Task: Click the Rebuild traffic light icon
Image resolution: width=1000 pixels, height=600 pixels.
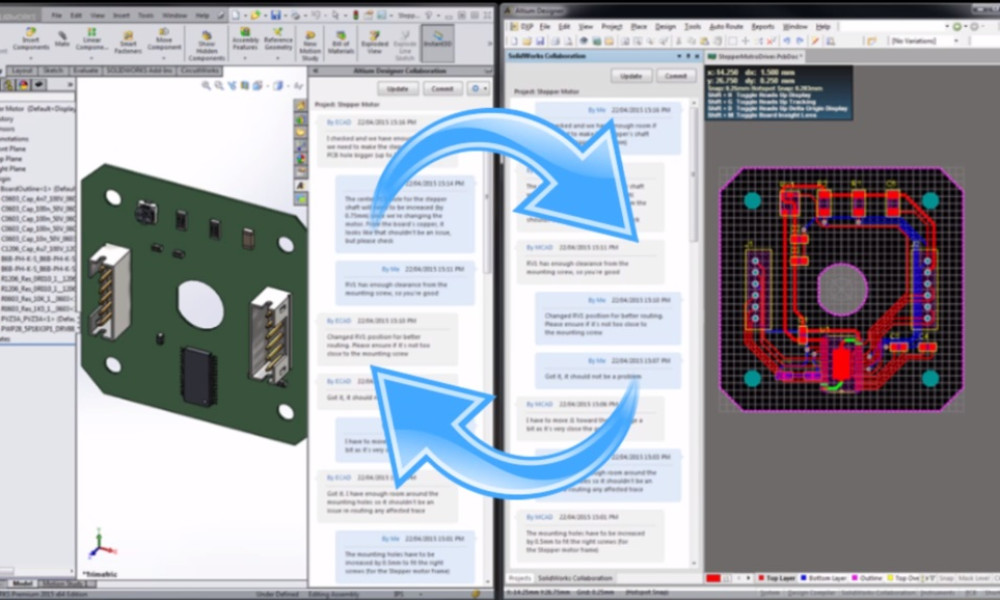Action: (x=356, y=15)
